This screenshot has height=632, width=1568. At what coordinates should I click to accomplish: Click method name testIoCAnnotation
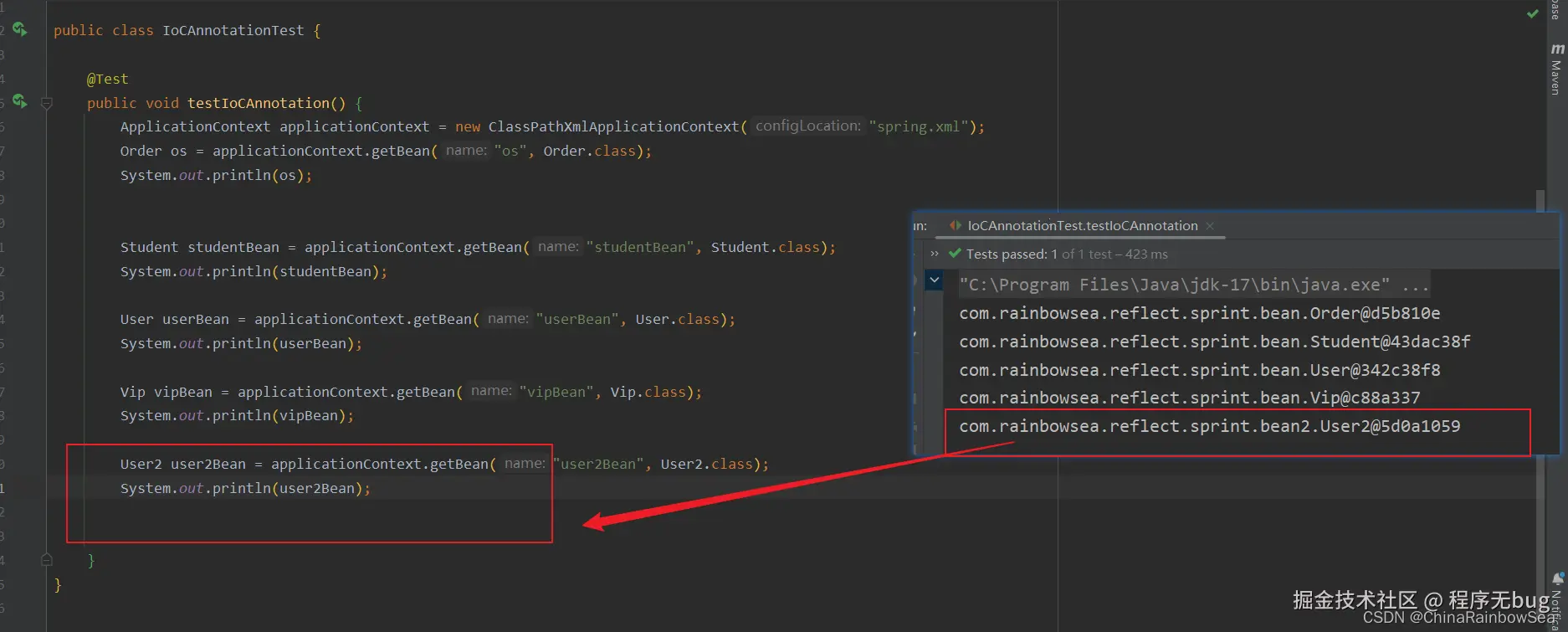point(259,103)
